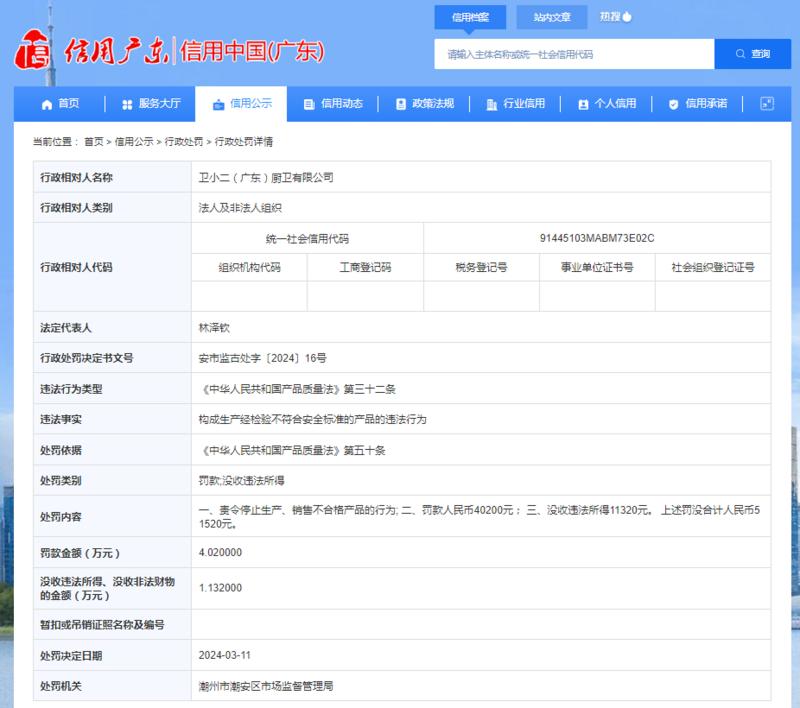Click the 暂扣或吊销证照名称及编号 row label

pyautogui.click(x=103, y=625)
